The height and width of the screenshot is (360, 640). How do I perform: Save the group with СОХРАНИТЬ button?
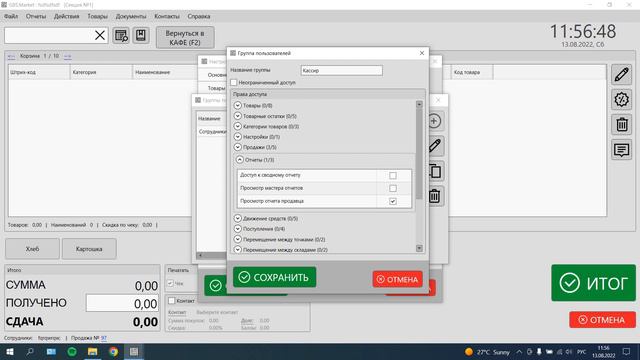point(275,277)
